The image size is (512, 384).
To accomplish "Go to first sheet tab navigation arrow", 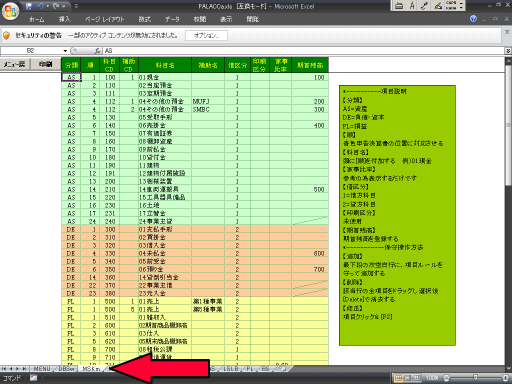I will pyautogui.click(x=4, y=369).
